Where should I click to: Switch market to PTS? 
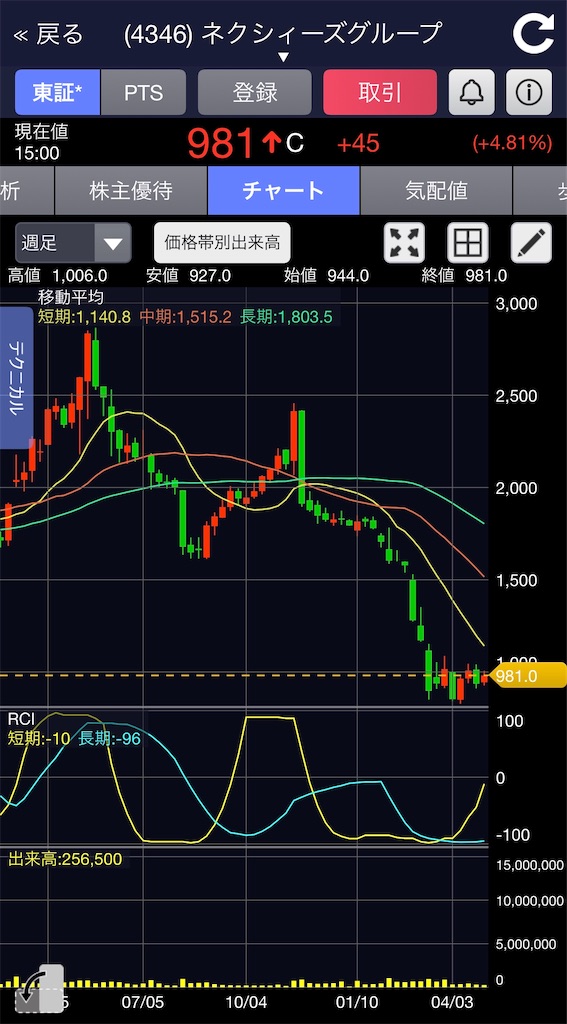(x=144, y=93)
